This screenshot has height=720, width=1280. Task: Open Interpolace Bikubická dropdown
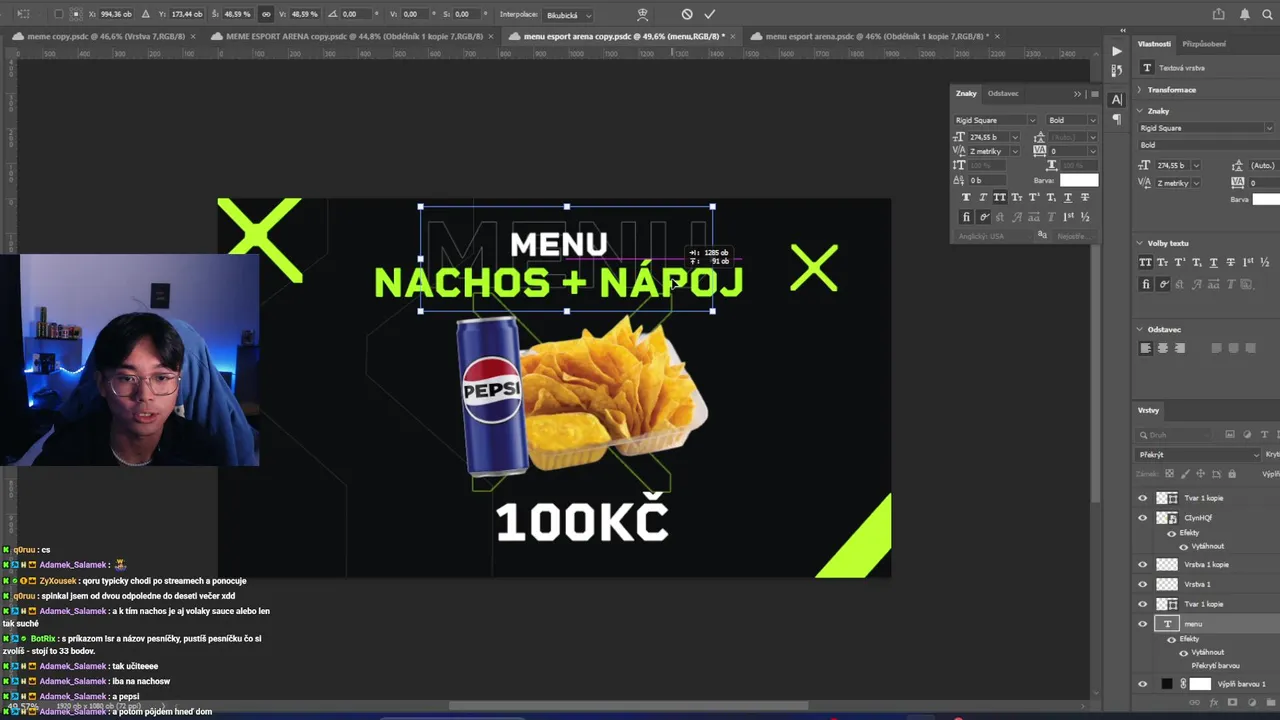tap(568, 15)
